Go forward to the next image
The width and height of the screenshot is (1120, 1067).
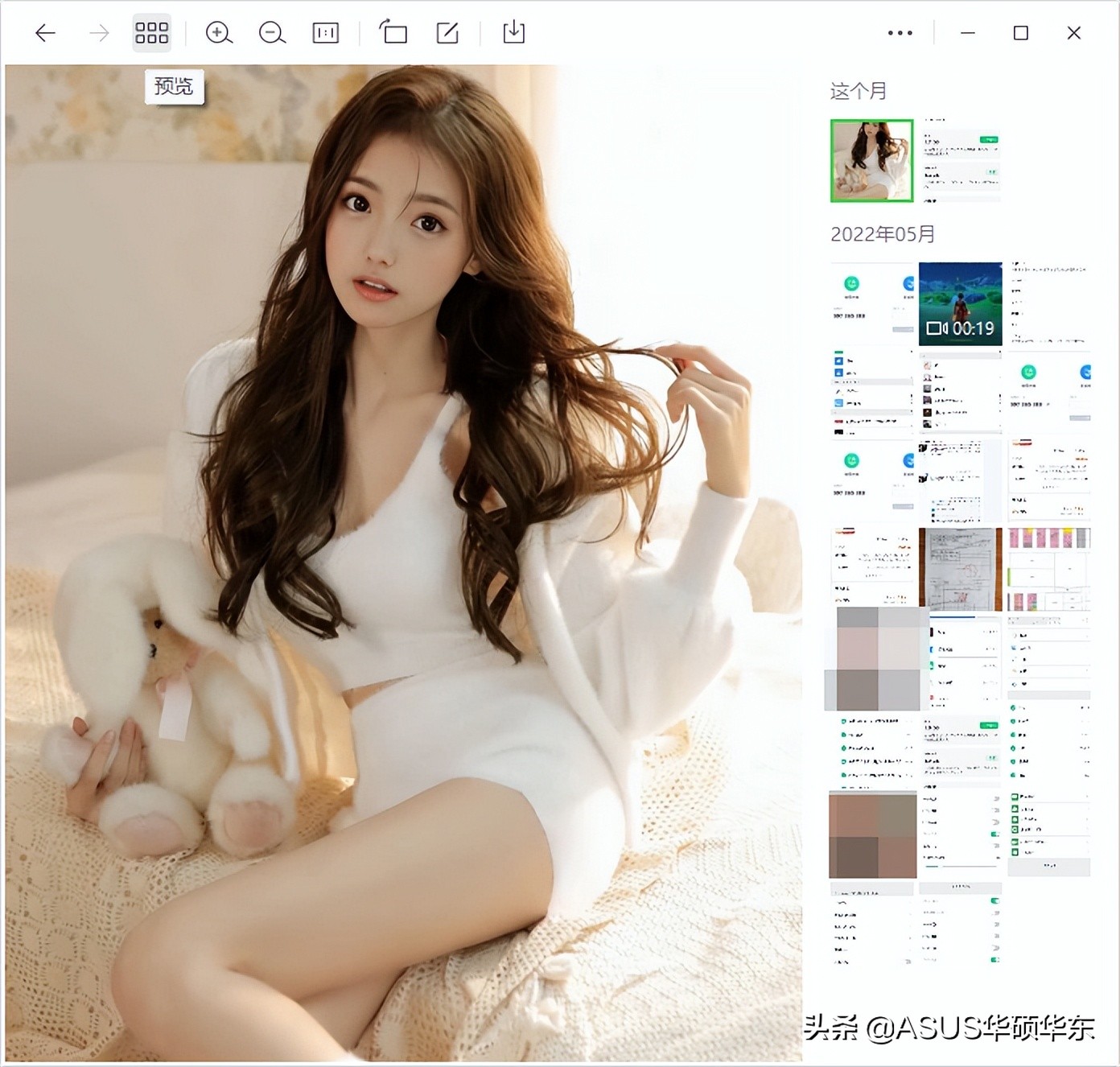pyautogui.click(x=99, y=33)
